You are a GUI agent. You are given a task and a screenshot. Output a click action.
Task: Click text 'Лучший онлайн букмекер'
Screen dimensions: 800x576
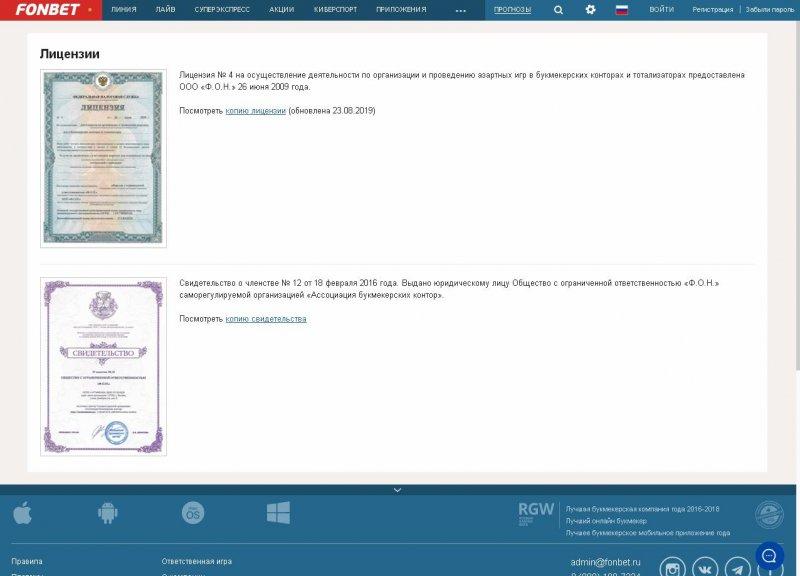(606, 521)
